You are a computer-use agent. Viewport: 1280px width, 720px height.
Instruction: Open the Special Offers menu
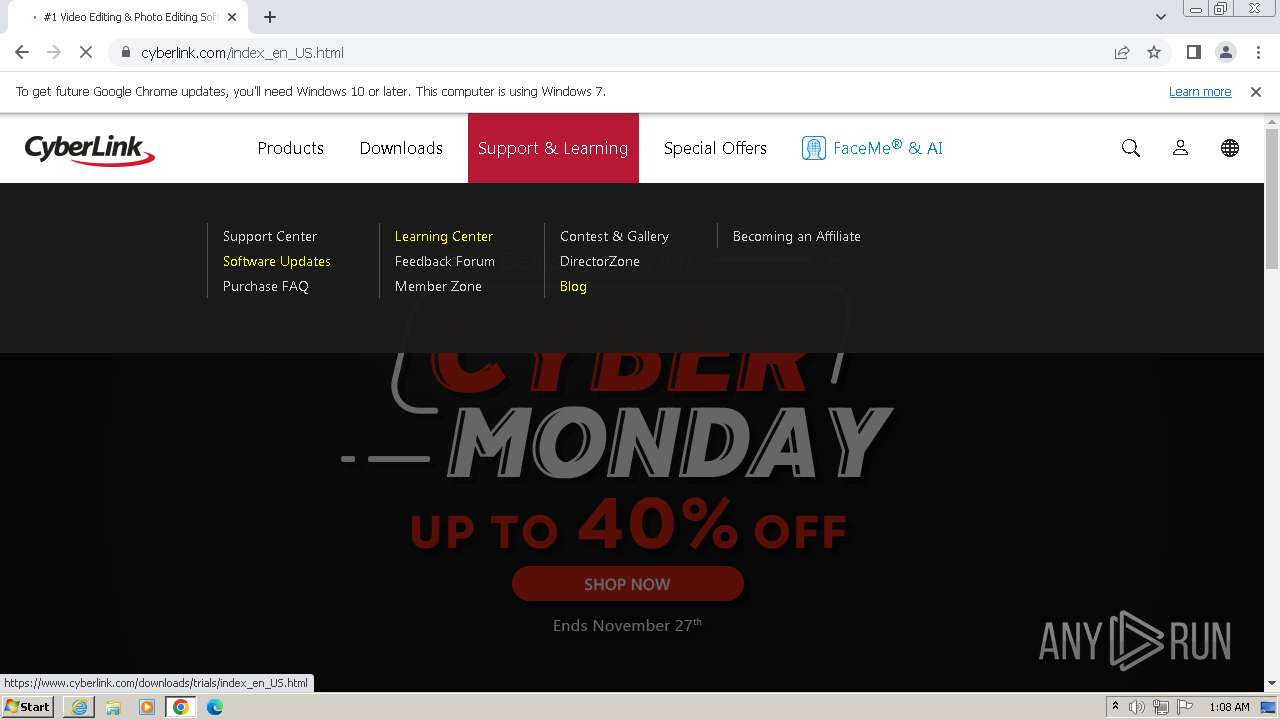pos(715,148)
